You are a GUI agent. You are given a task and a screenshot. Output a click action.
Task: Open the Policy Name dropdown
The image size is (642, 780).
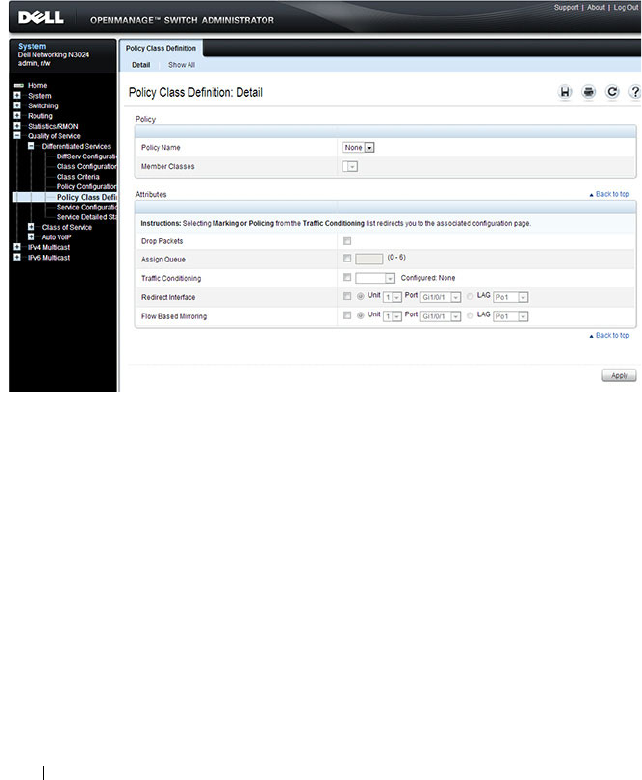358,148
